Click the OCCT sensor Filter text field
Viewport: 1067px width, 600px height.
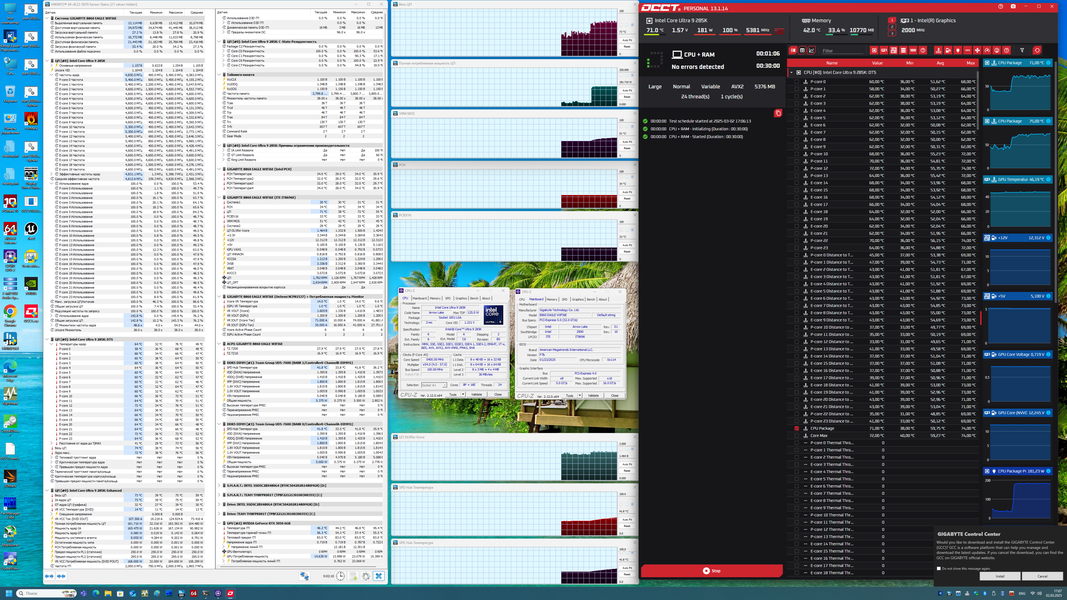[843, 50]
